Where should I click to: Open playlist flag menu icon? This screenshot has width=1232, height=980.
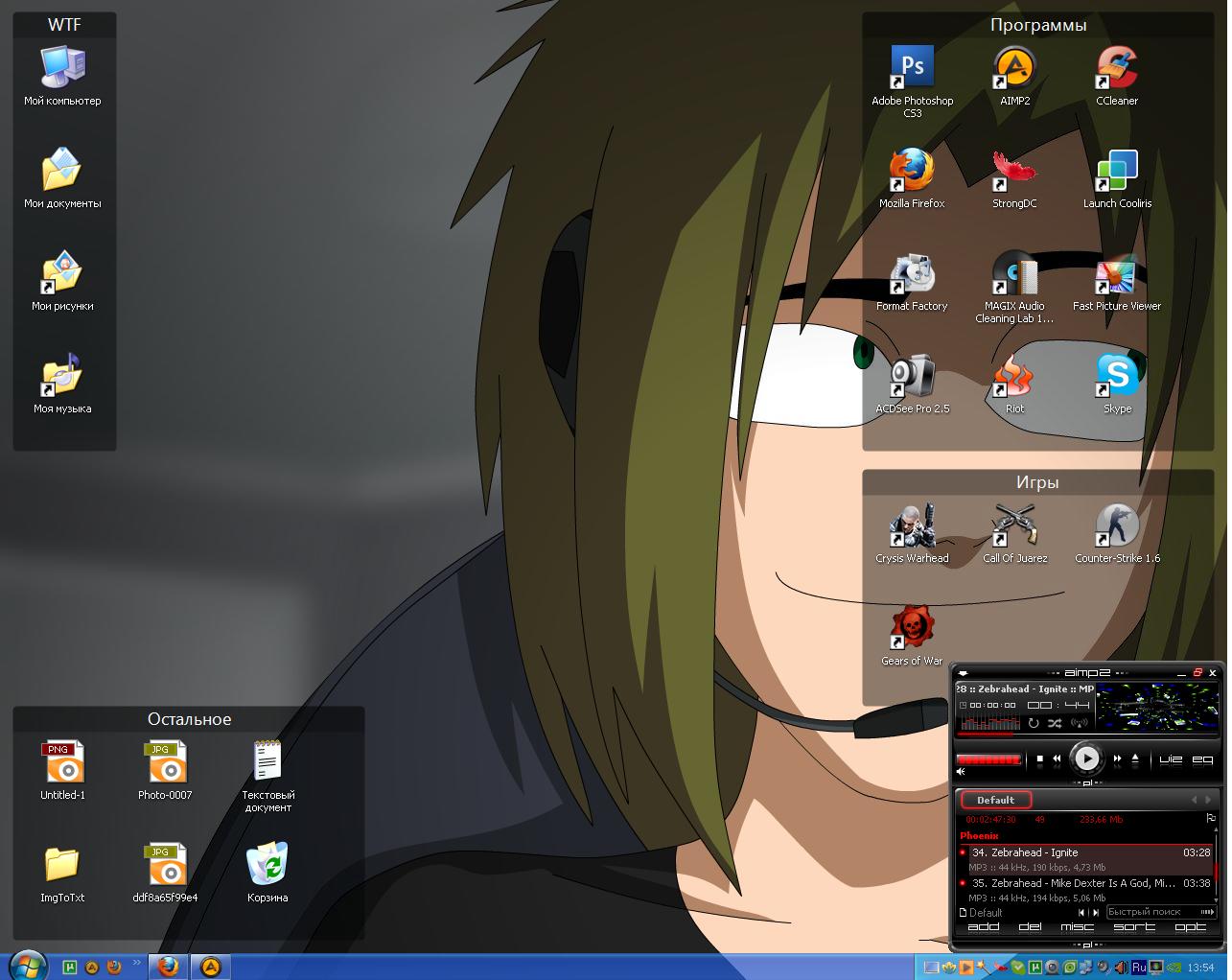click(1211, 818)
